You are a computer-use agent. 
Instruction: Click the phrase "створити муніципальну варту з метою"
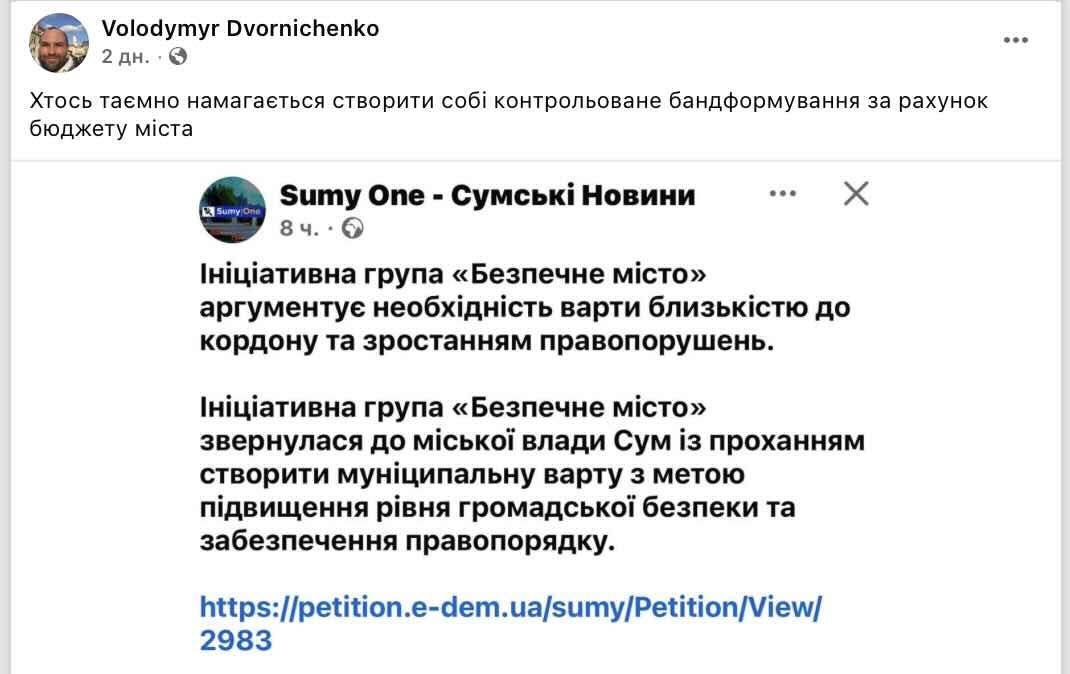(472, 474)
